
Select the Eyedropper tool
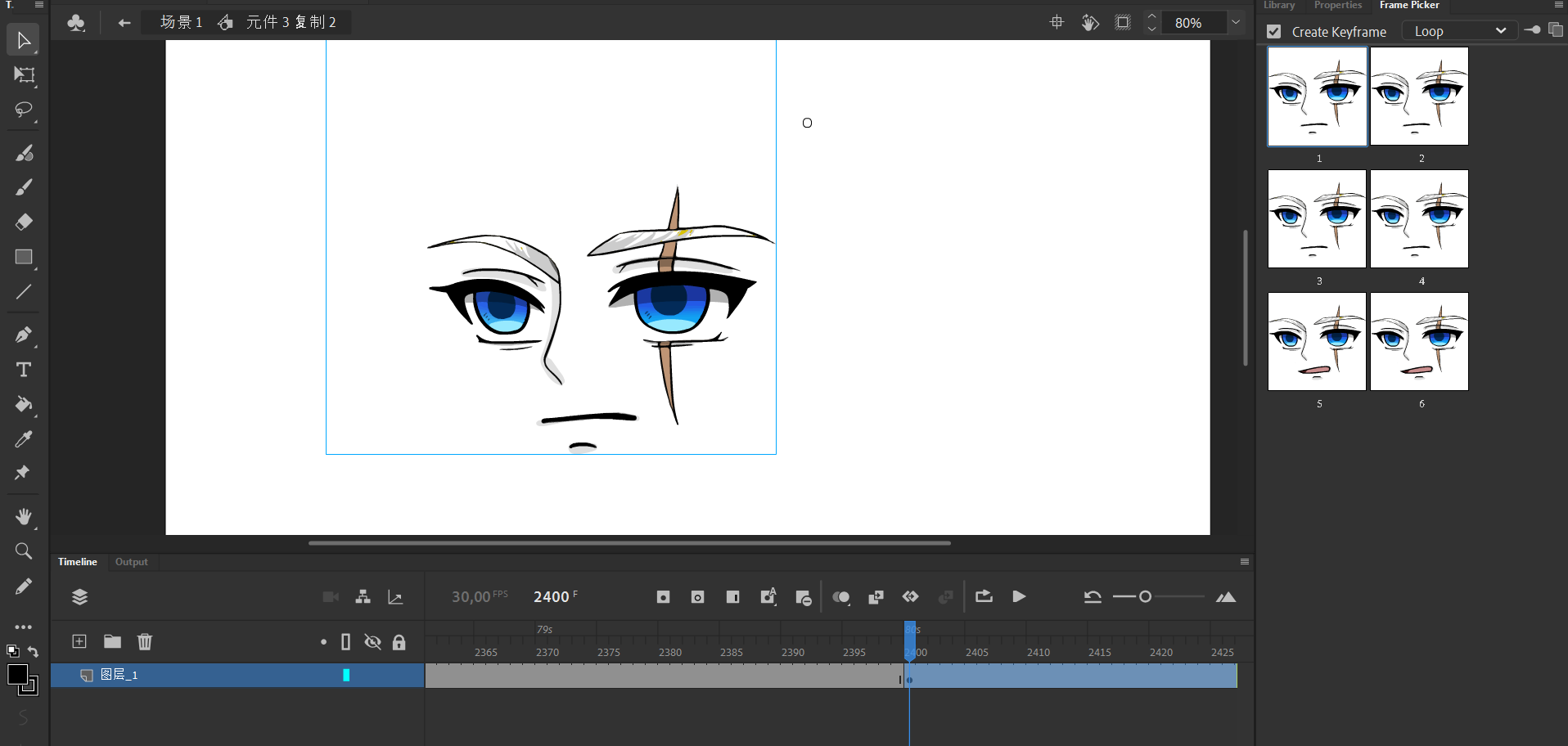[24, 439]
